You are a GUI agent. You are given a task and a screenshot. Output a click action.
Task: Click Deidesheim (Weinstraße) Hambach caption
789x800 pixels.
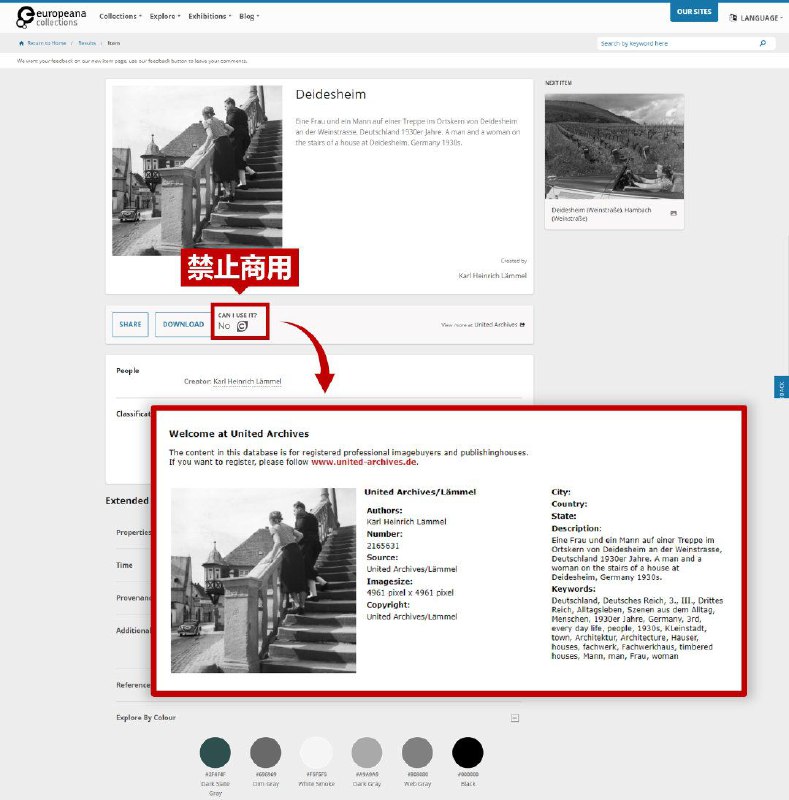coord(601,214)
